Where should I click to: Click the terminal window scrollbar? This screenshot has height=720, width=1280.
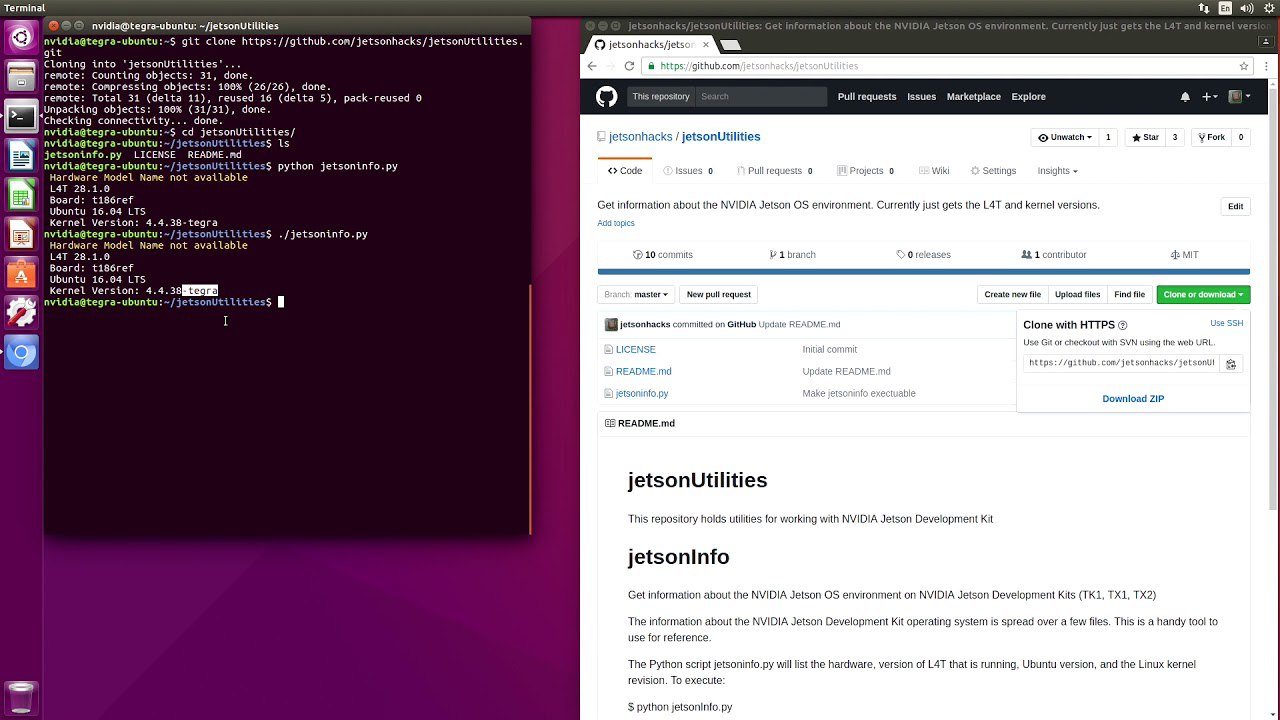click(x=531, y=409)
